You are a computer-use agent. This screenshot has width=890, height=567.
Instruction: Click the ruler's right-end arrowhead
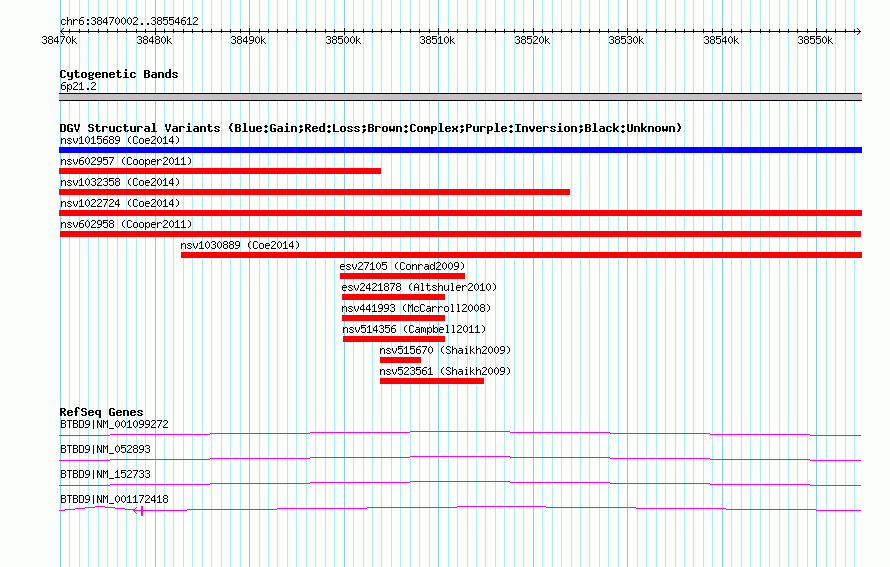[859, 31]
